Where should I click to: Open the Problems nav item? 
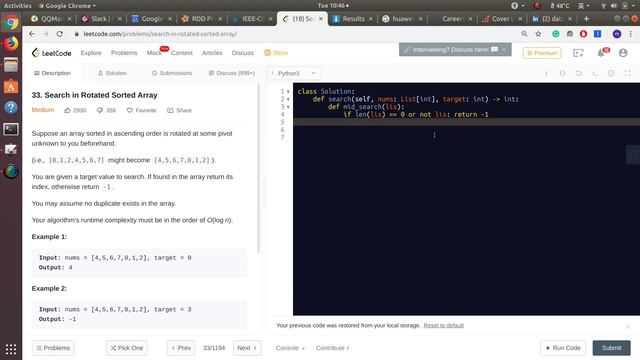coord(124,53)
